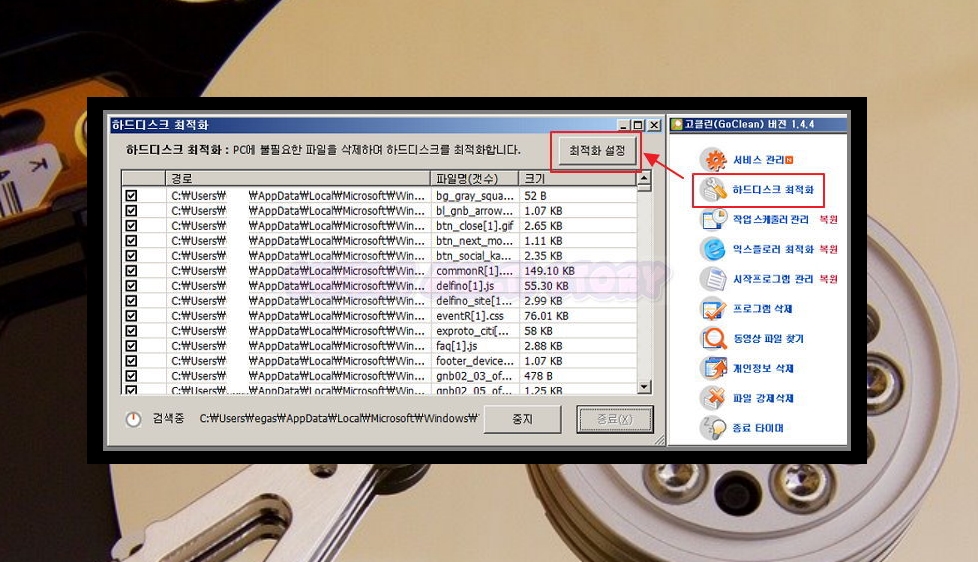The width and height of the screenshot is (978, 562).
Task: Open the 최적화 설정 button
Action: pyautogui.click(x=597, y=150)
